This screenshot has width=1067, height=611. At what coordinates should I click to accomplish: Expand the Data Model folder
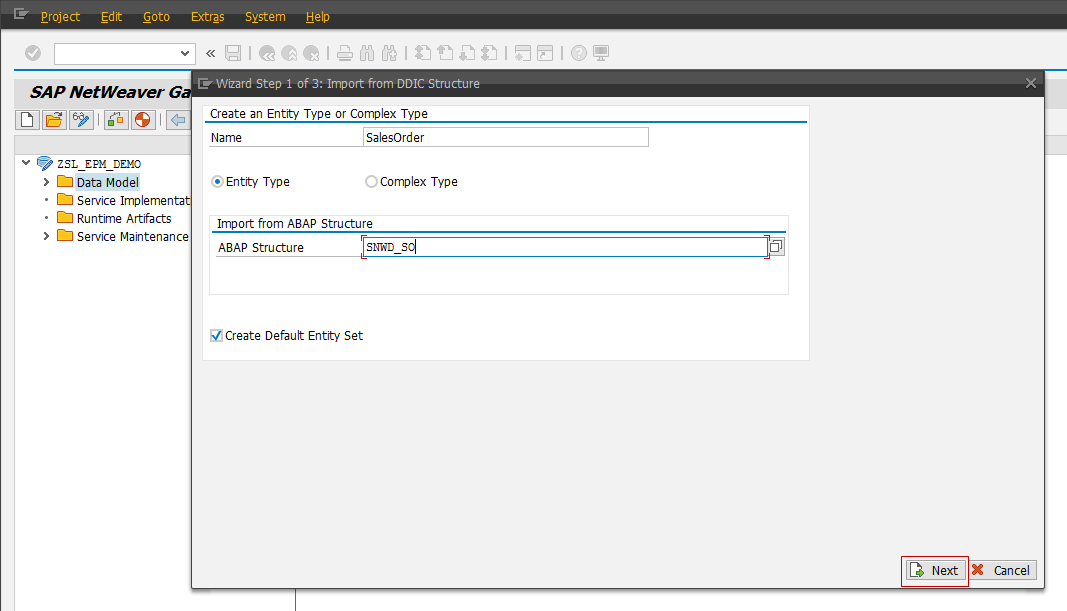(45, 181)
